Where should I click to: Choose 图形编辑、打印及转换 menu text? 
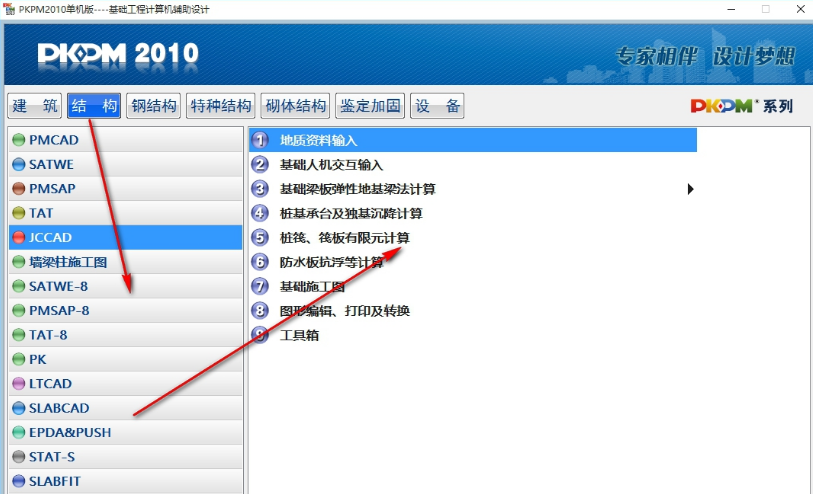click(345, 311)
